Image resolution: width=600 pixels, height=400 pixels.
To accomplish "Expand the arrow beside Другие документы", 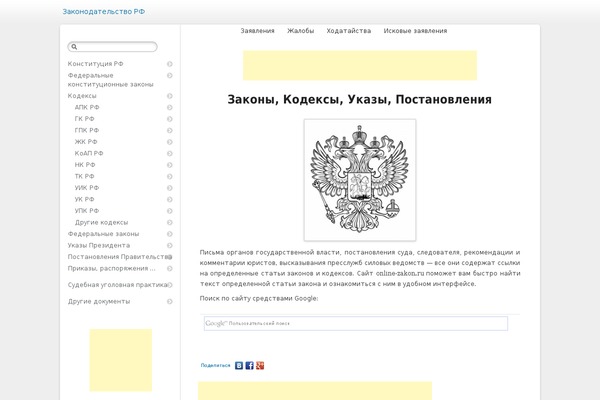I will [170, 302].
